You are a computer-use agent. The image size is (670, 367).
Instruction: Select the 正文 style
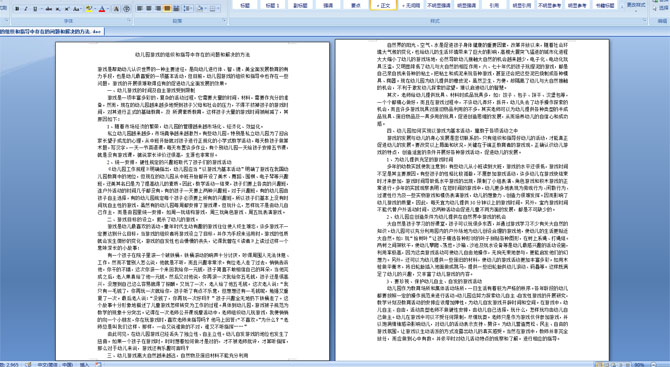click(384, 5)
